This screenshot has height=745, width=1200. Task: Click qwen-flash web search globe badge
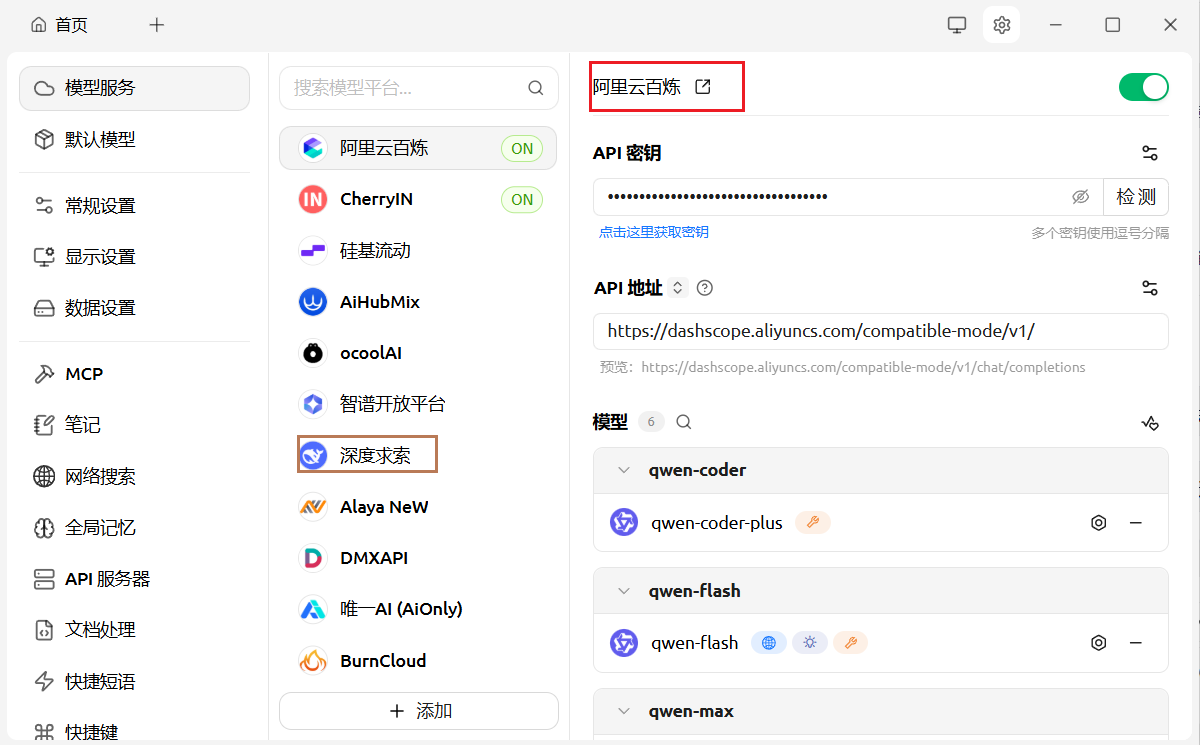point(769,643)
